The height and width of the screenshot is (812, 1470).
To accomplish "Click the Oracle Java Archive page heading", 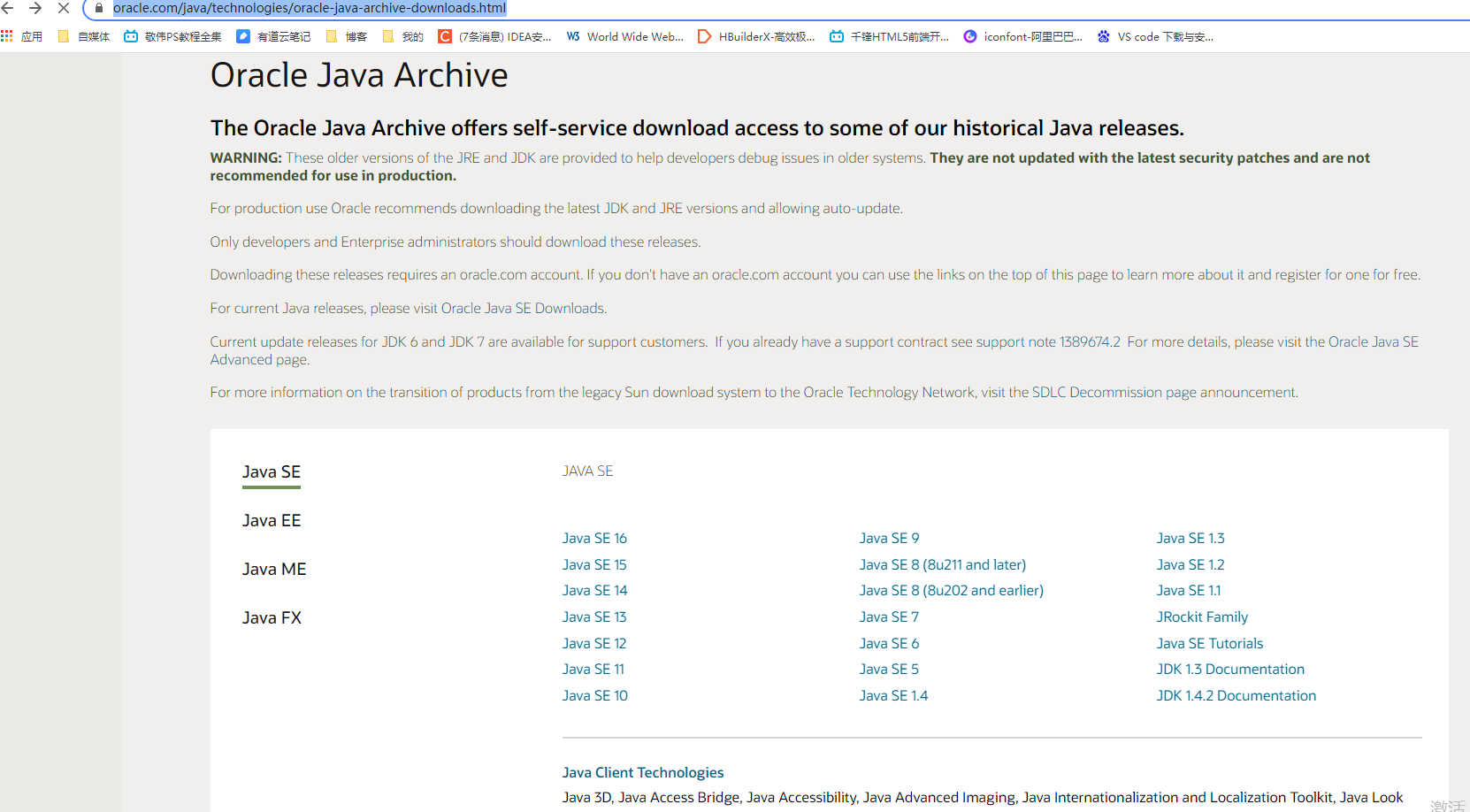I will click(x=359, y=76).
